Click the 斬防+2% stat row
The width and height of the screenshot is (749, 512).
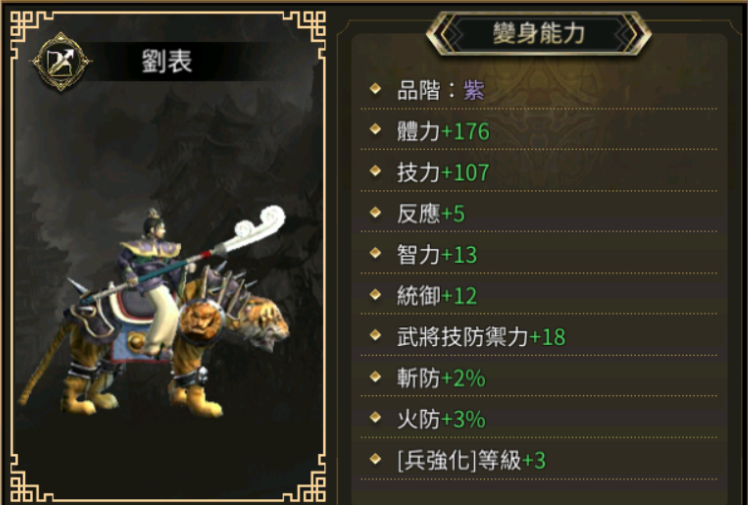click(x=539, y=377)
